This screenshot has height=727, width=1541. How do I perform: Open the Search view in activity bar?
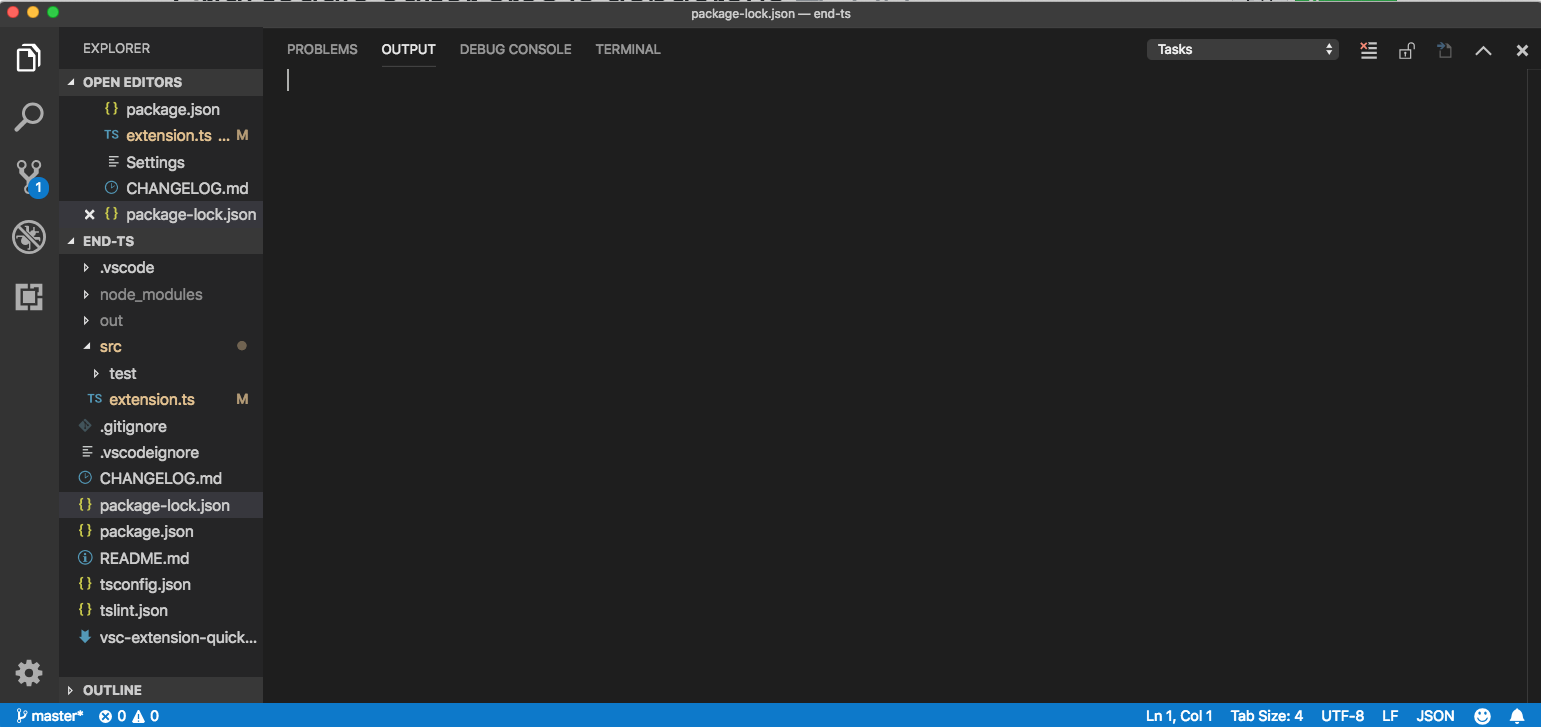(29, 117)
